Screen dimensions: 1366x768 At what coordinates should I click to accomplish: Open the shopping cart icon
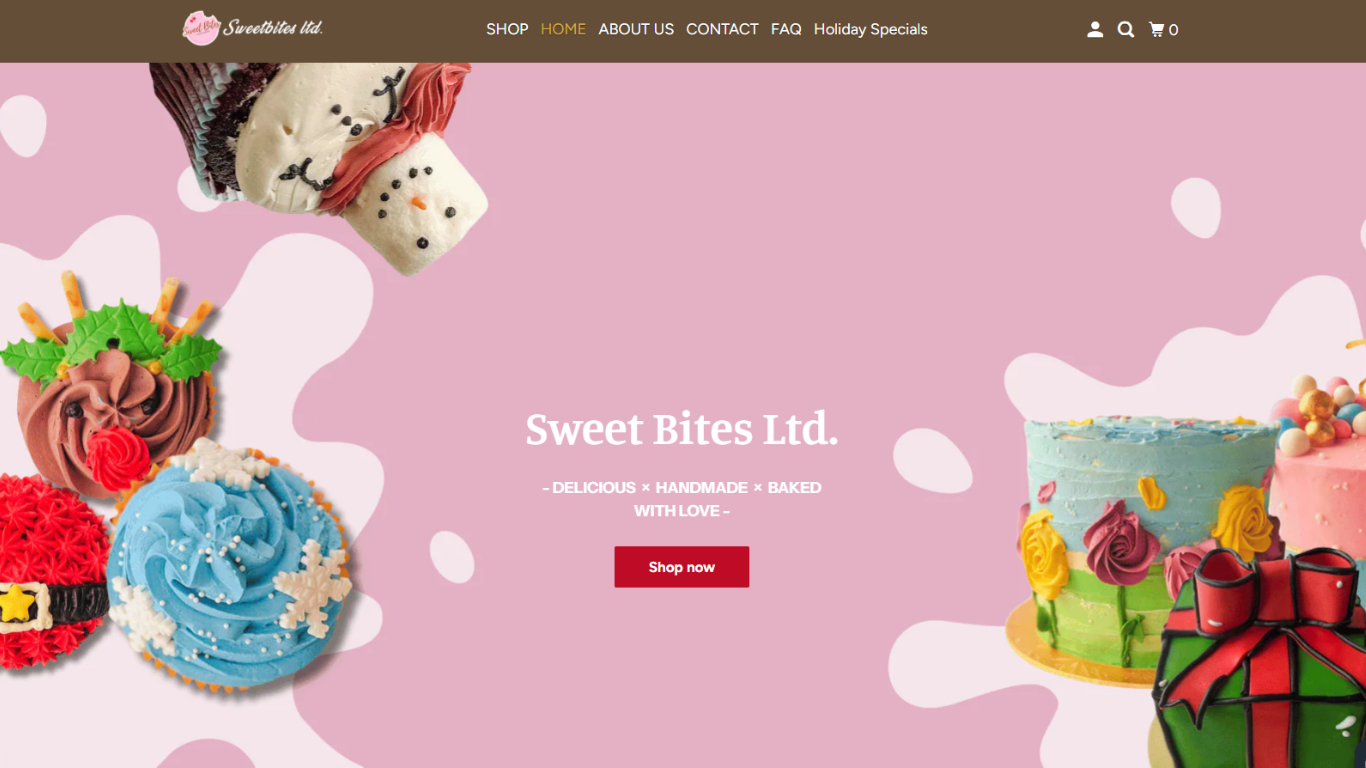click(x=1157, y=30)
